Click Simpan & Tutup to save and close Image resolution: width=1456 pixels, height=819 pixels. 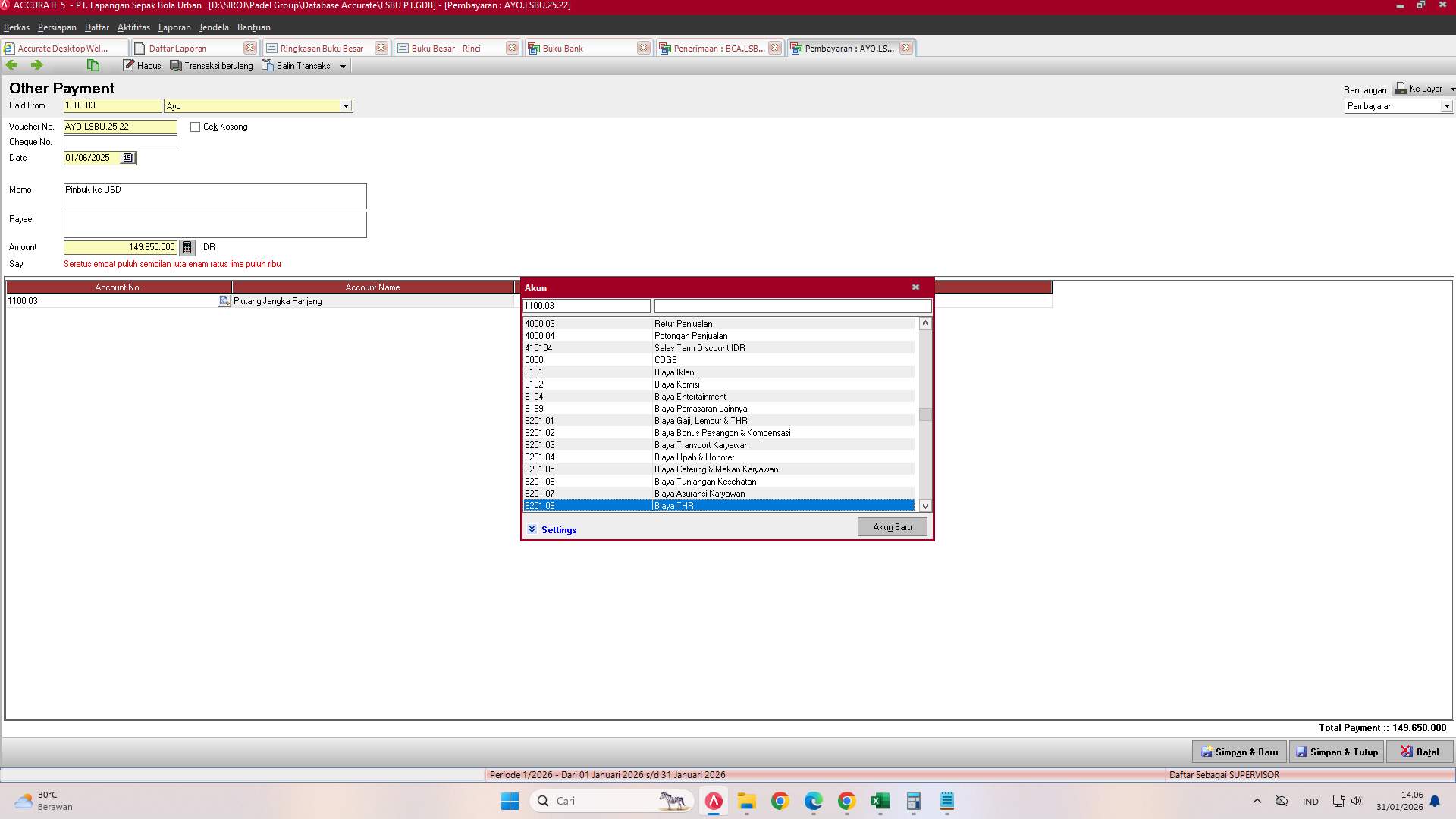[1337, 752]
